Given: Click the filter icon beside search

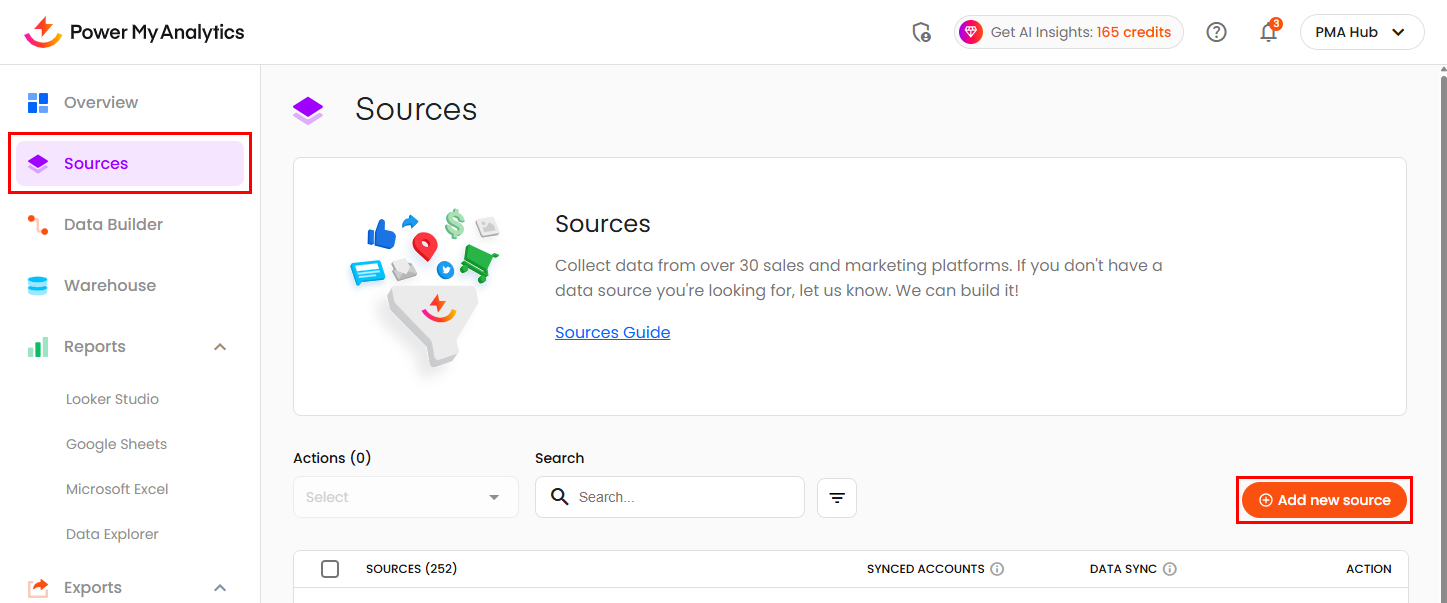Looking at the screenshot, I should click(837, 497).
